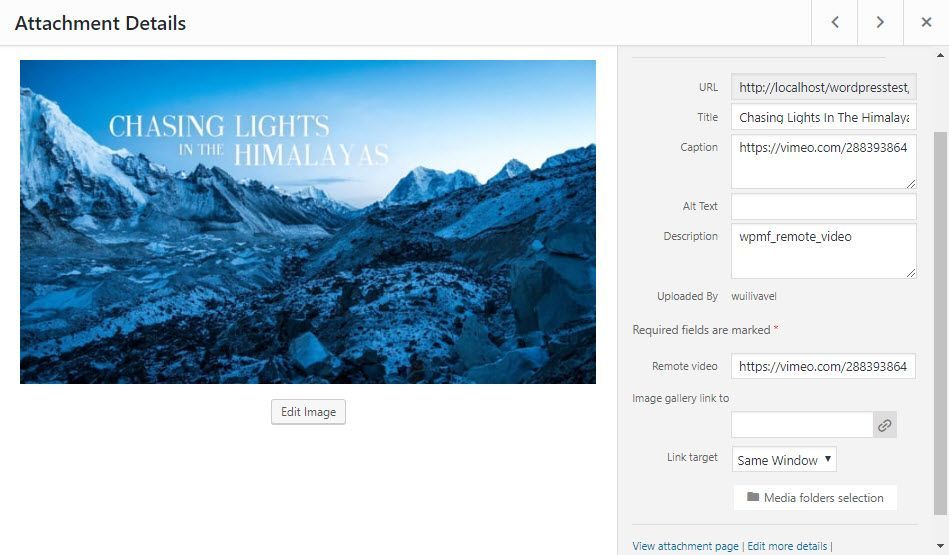The height and width of the screenshot is (555, 949).
Task: Click the link icon beside gallery link field
Action: [885, 425]
